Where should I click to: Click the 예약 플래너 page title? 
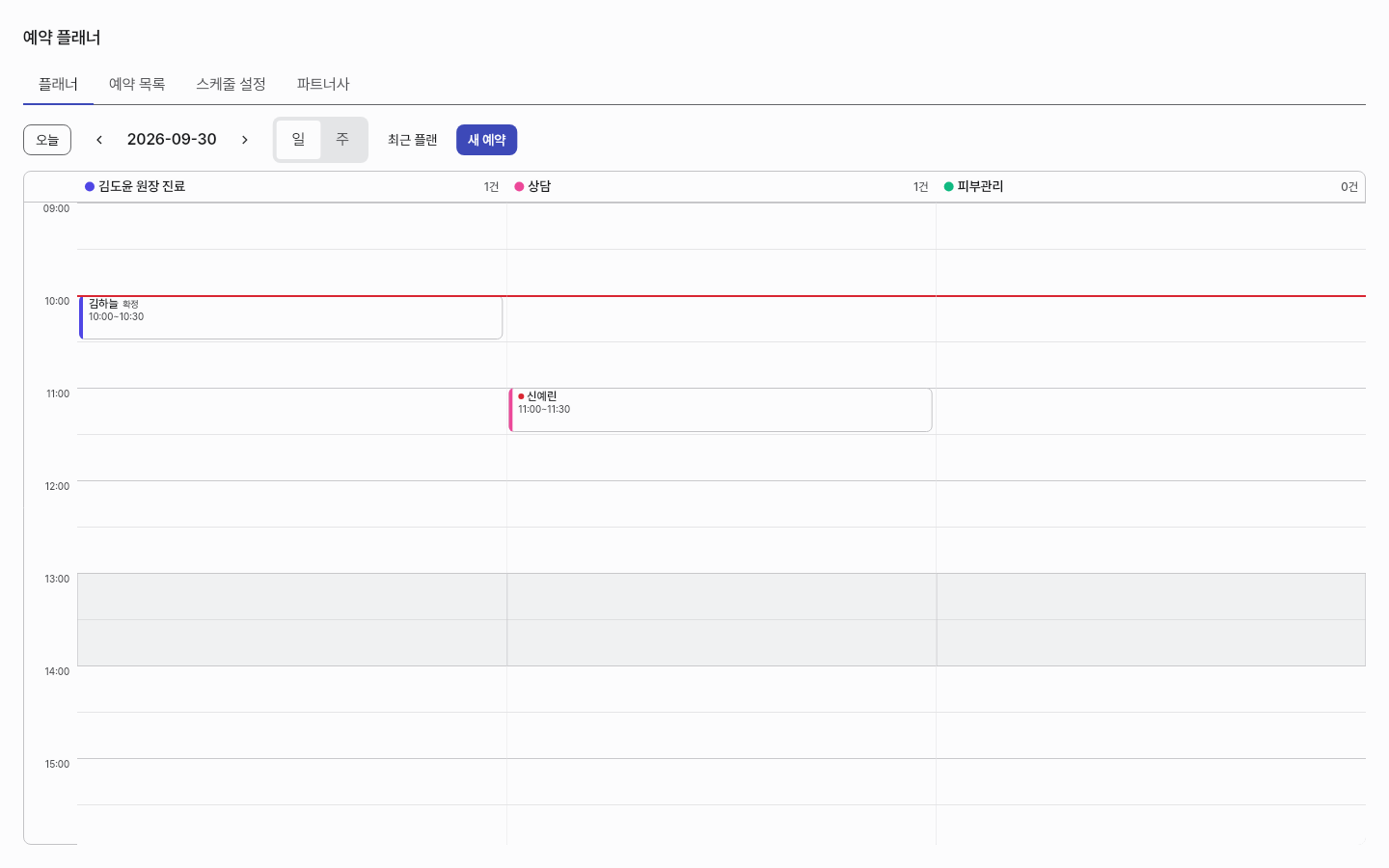point(62,38)
